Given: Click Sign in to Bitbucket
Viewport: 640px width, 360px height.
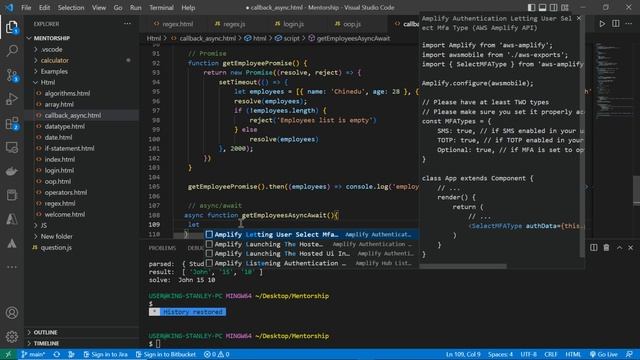Looking at the screenshot, I should click(x=166, y=354).
